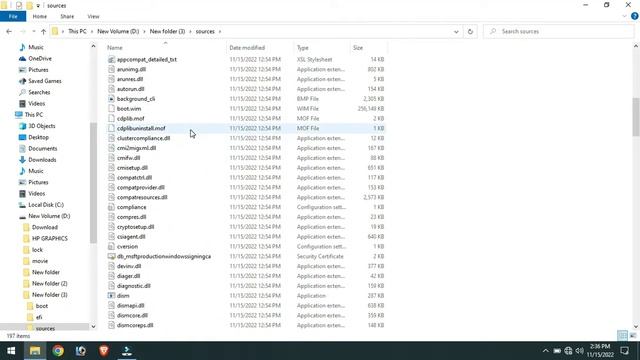Open Saved Games in navigation pane
Screen dimensions: 640x360
(45, 81)
